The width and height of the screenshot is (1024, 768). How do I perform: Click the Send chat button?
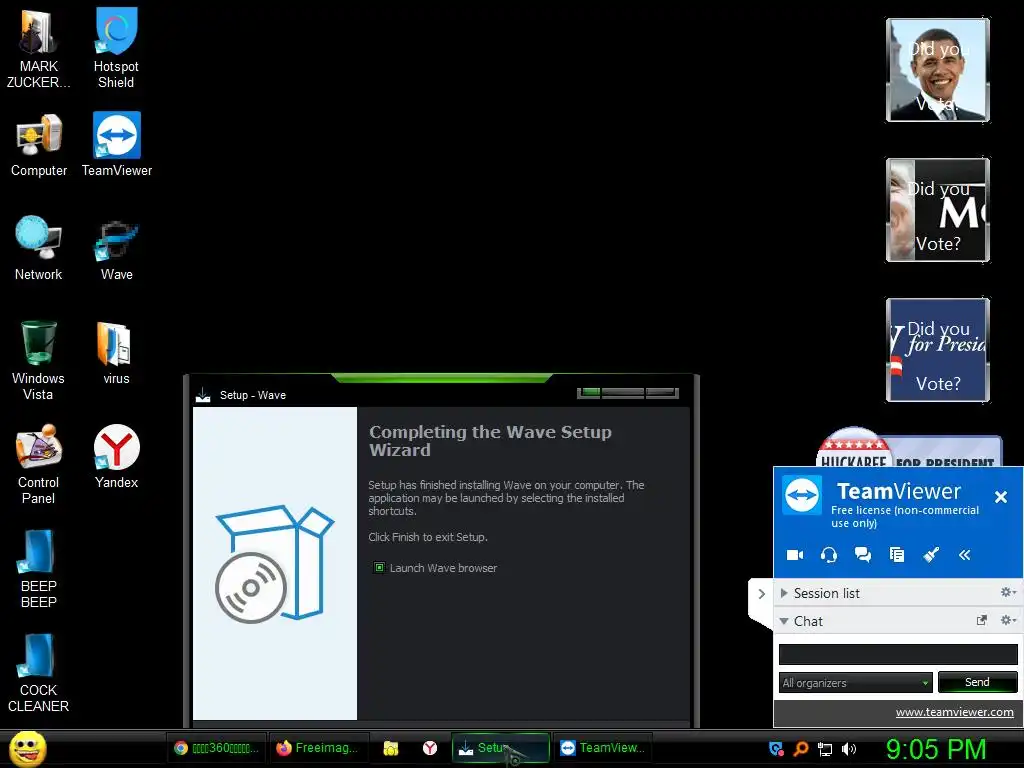click(x=978, y=682)
